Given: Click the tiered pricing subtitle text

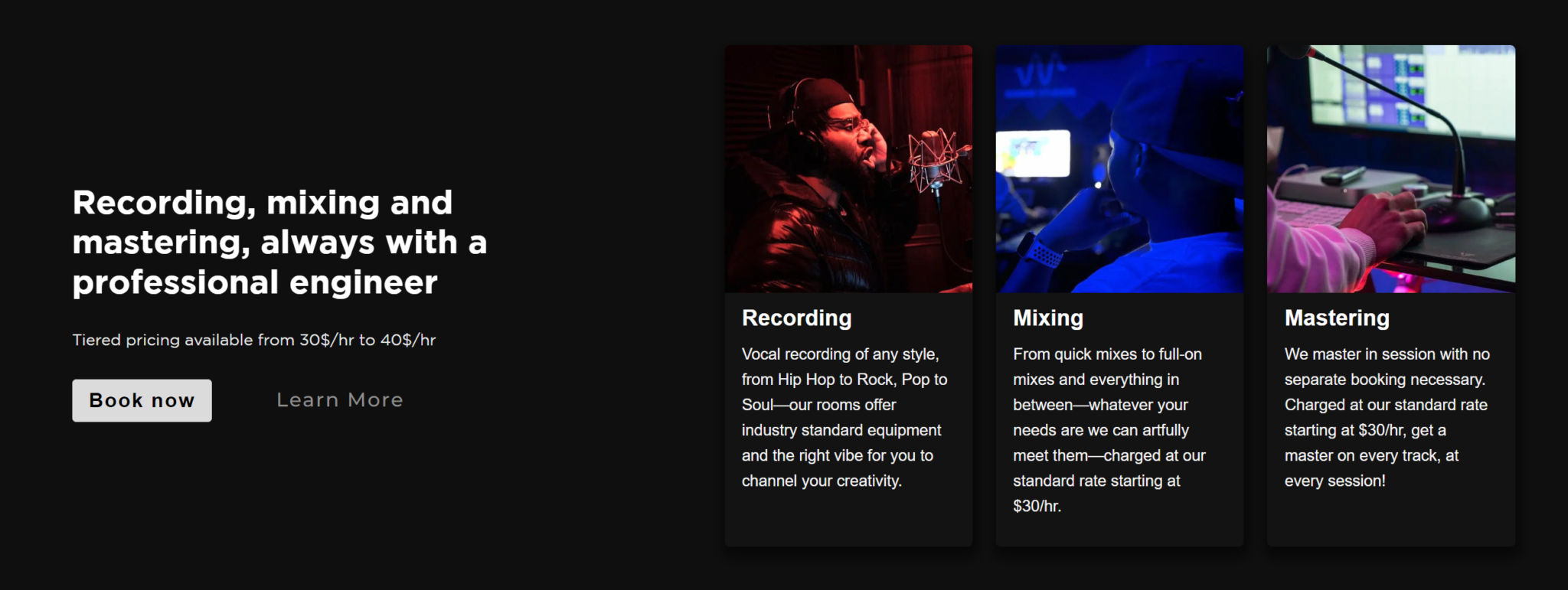Looking at the screenshot, I should [x=253, y=340].
